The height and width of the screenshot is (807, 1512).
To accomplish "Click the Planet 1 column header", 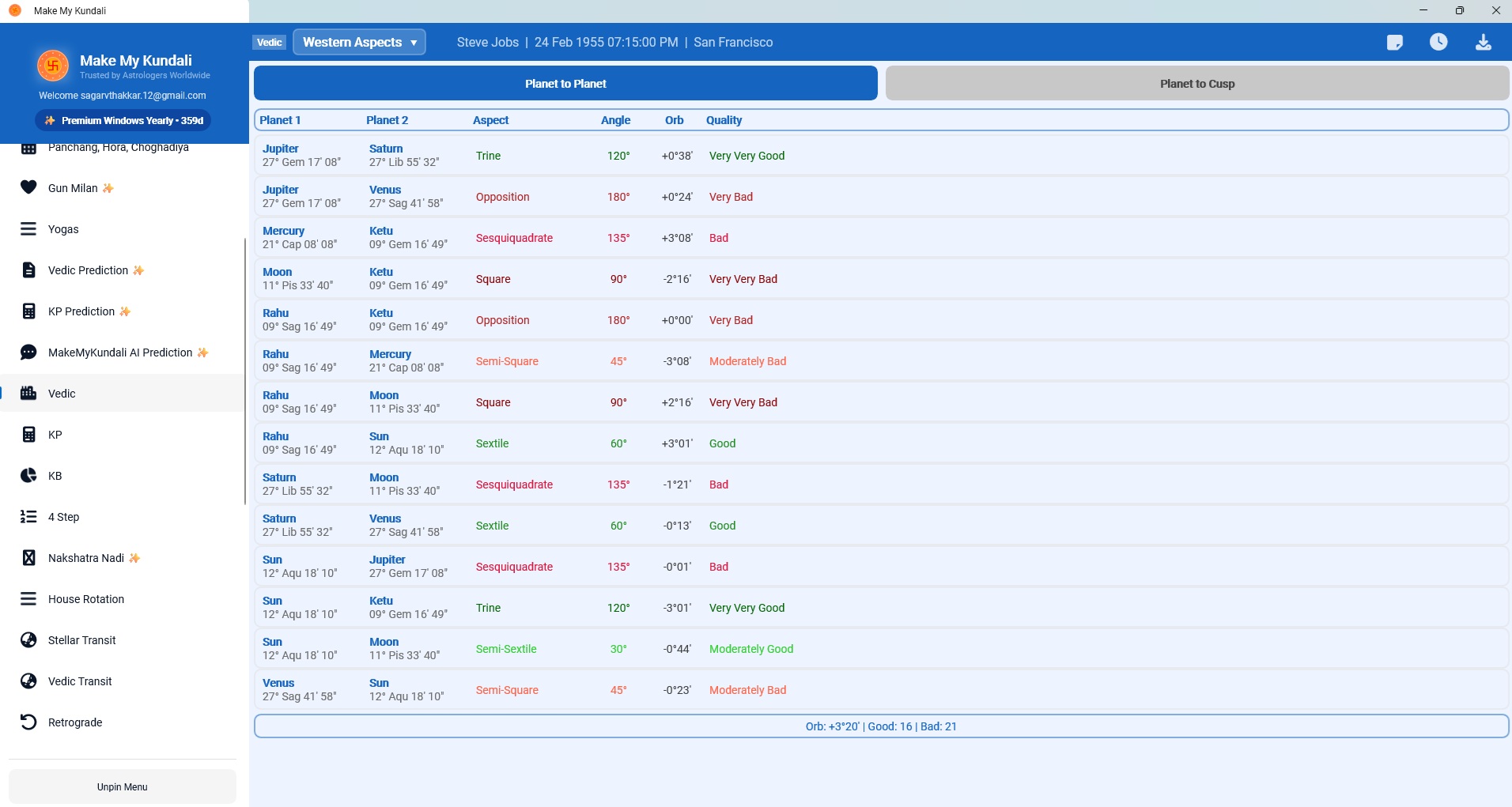I will coord(280,120).
